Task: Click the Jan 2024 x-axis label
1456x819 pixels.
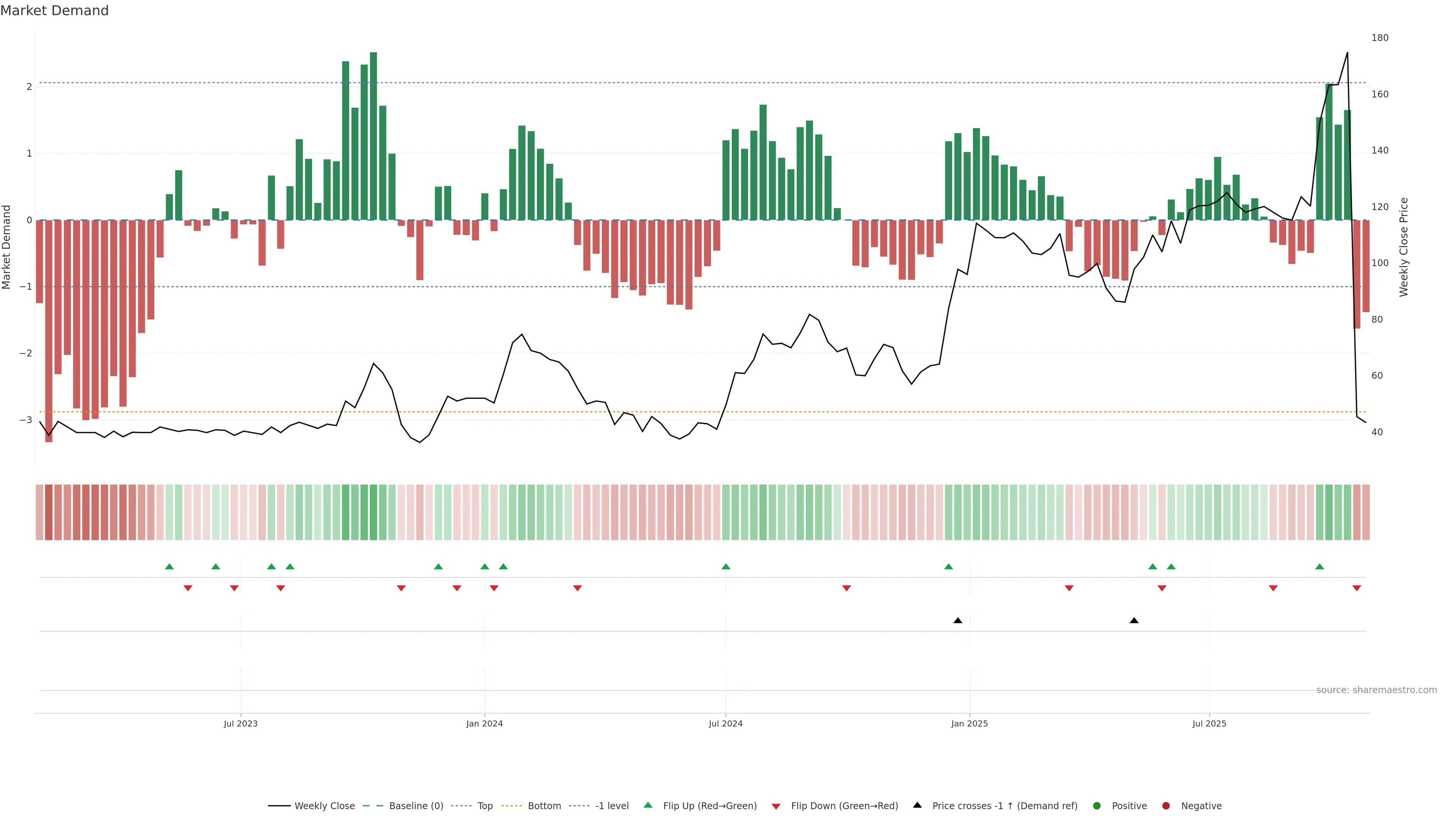Action: [485, 723]
